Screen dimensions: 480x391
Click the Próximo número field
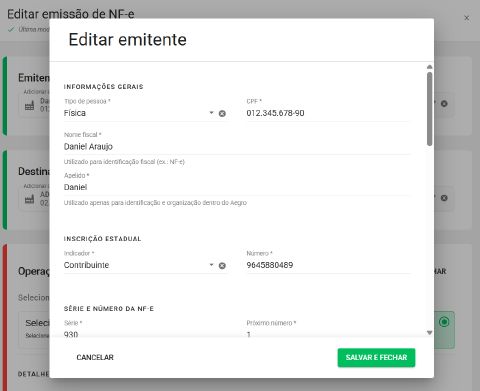[328, 334]
